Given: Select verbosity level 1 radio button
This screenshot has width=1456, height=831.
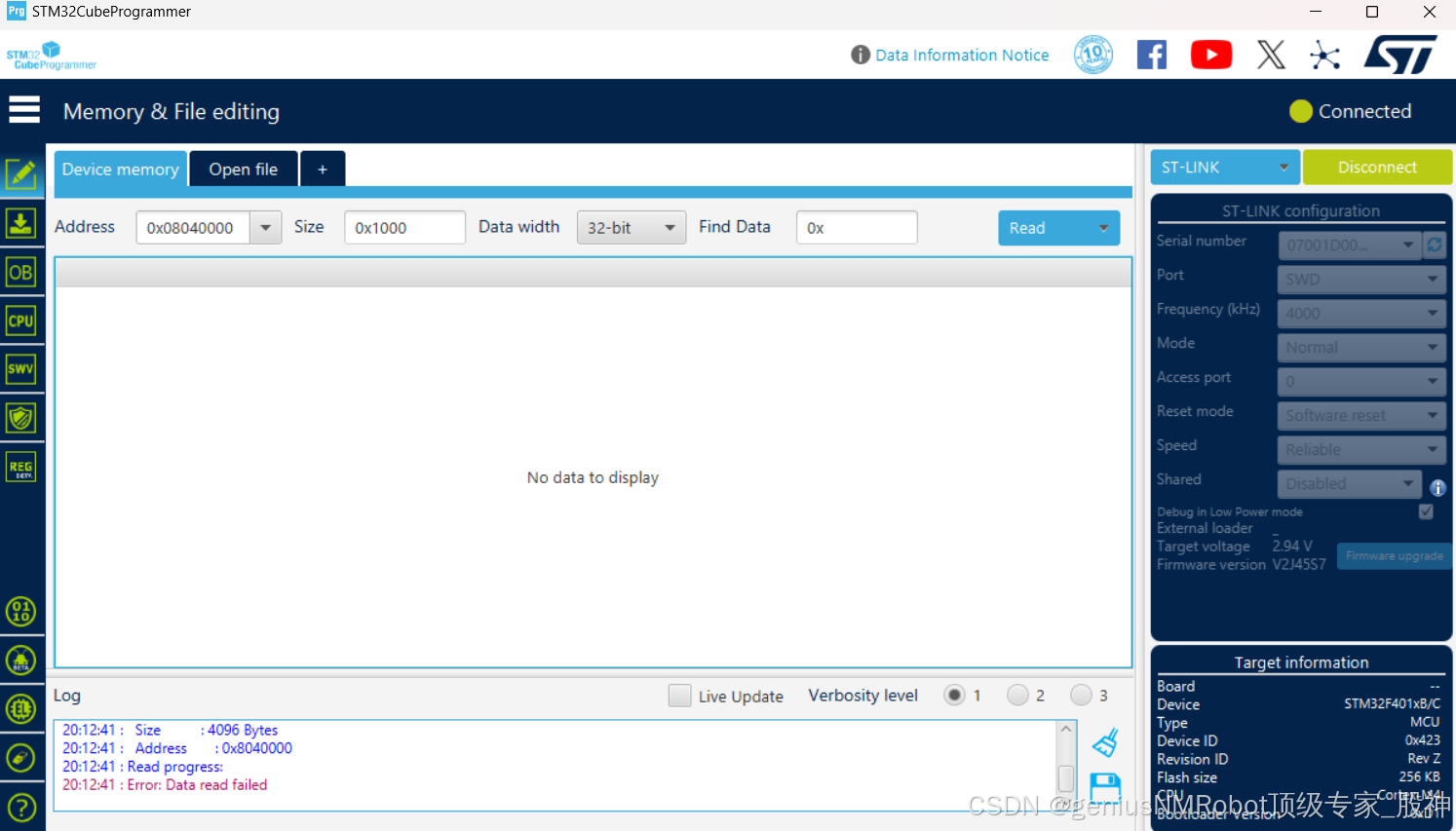Looking at the screenshot, I should tap(954, 695).
